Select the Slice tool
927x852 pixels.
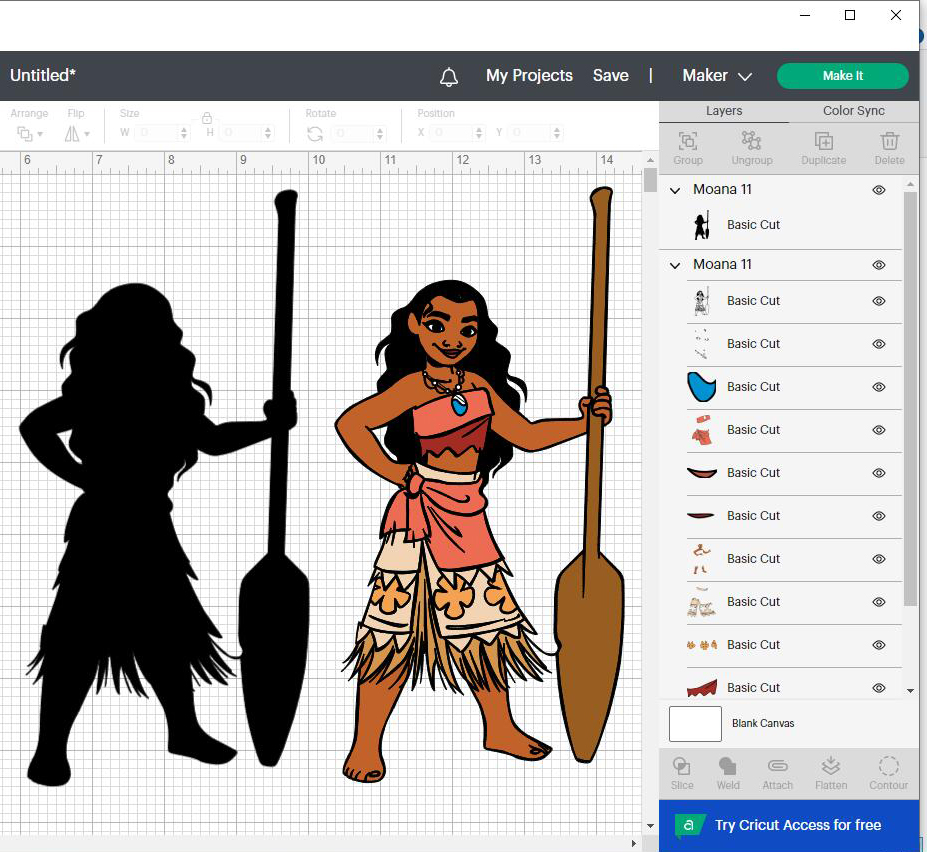tap(682, 773)
